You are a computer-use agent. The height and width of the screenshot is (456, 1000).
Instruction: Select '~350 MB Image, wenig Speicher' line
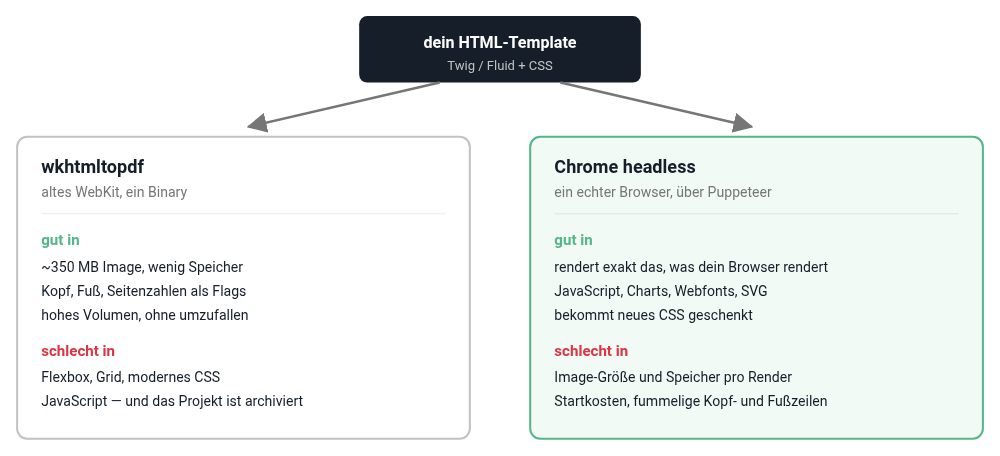point(142,267)
